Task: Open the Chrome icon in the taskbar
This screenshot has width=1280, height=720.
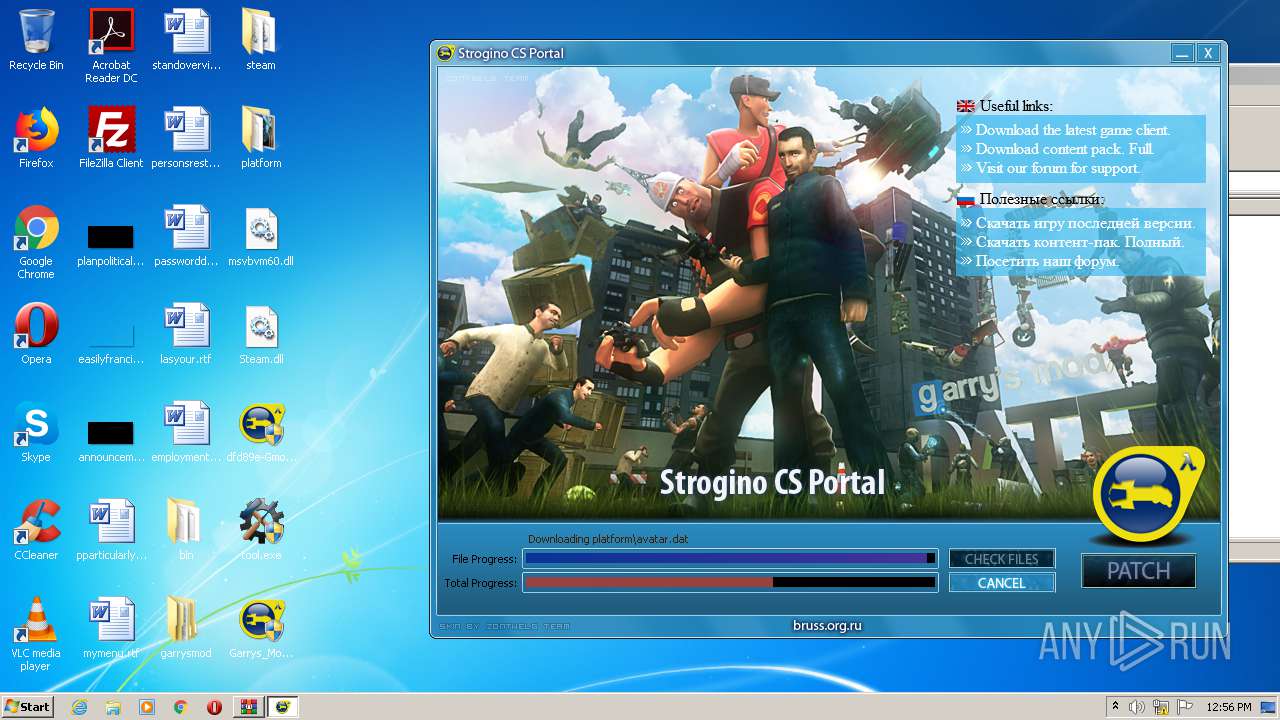Action: click(x=181, y=707)
